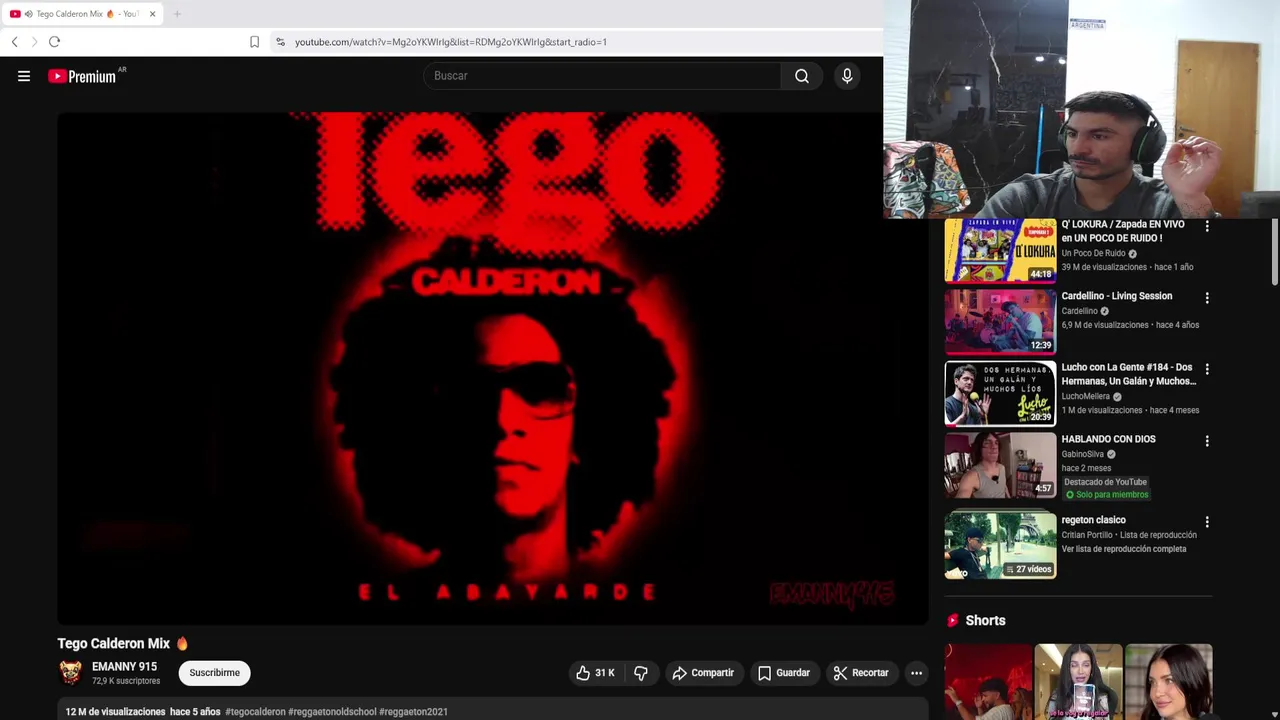Focus the Buscar search field
Screen dimensions: 1280x720
[602, 76]
